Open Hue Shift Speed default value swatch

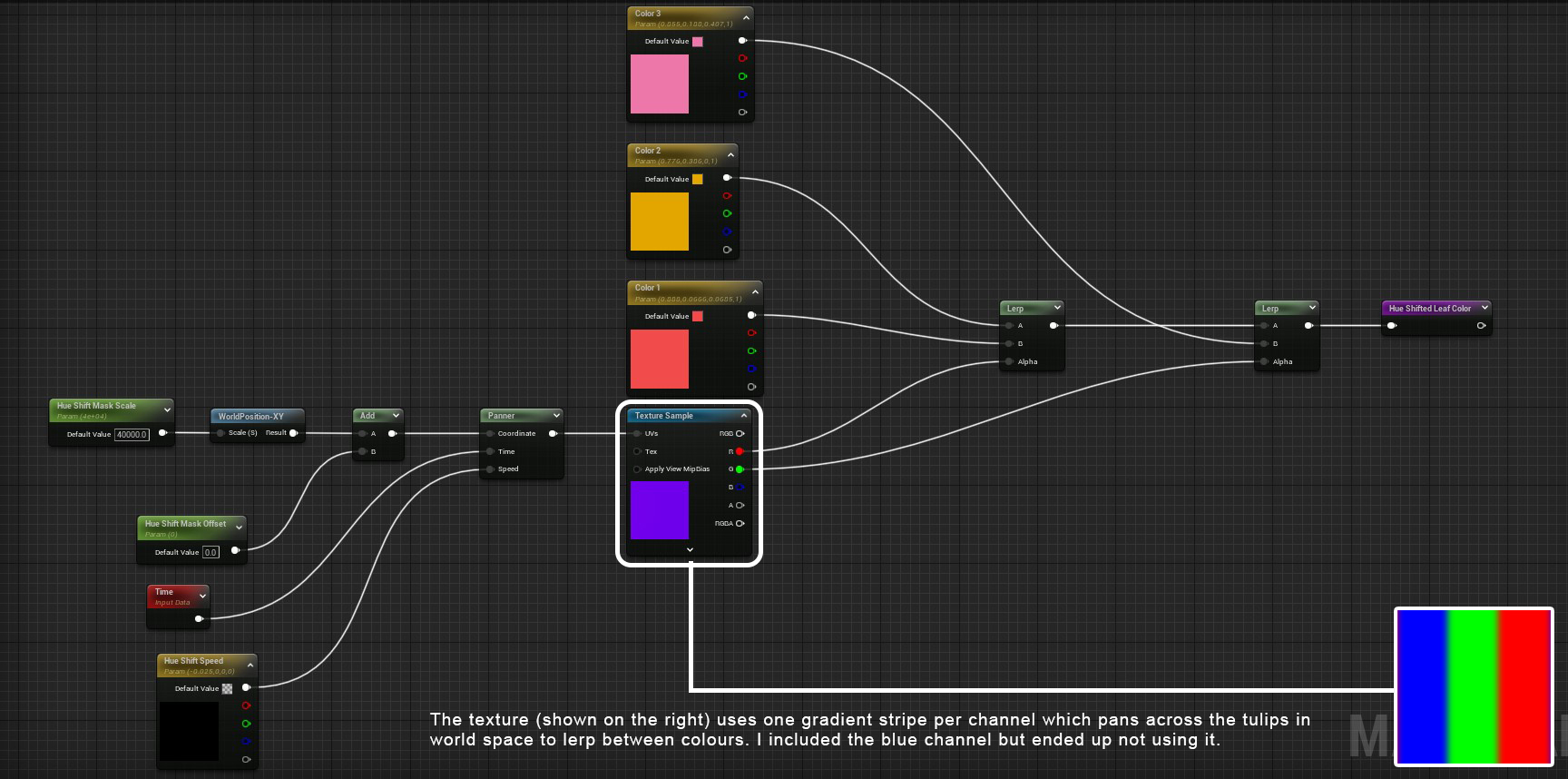pos(227,689)
